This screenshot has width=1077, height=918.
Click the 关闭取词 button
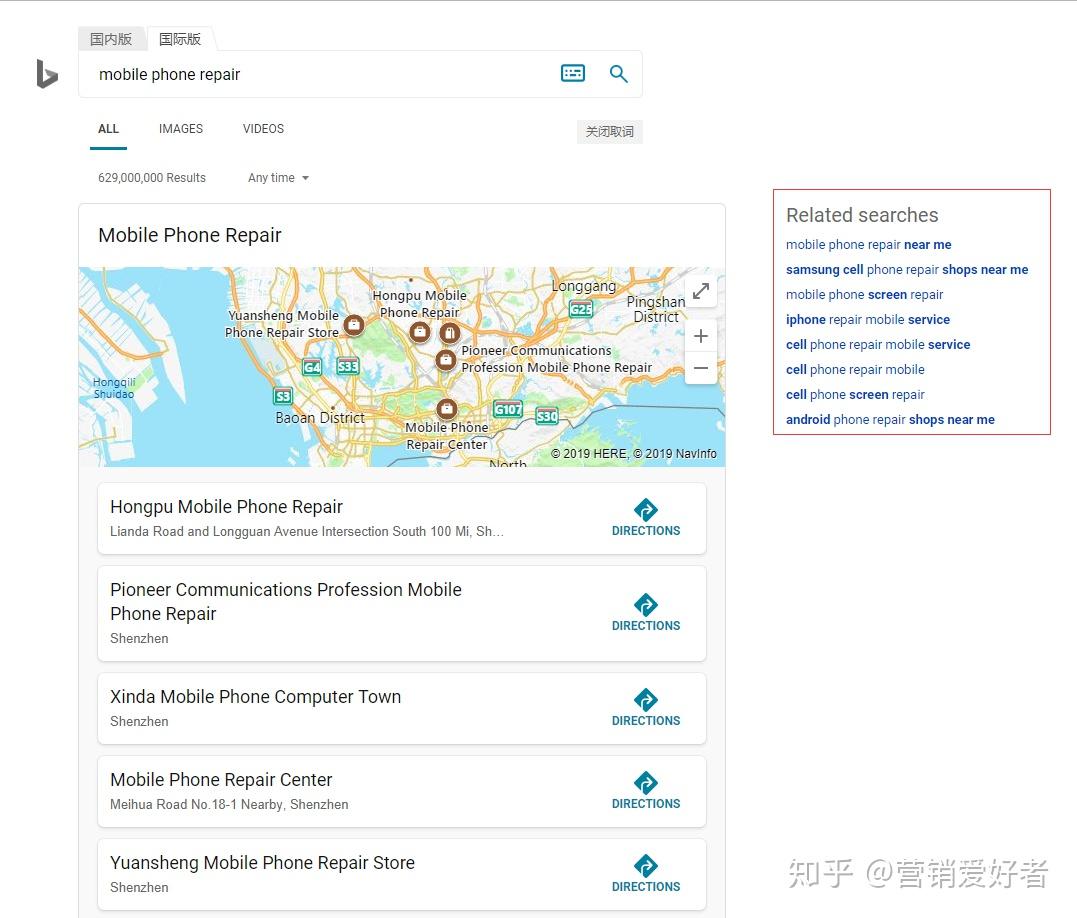609,131
